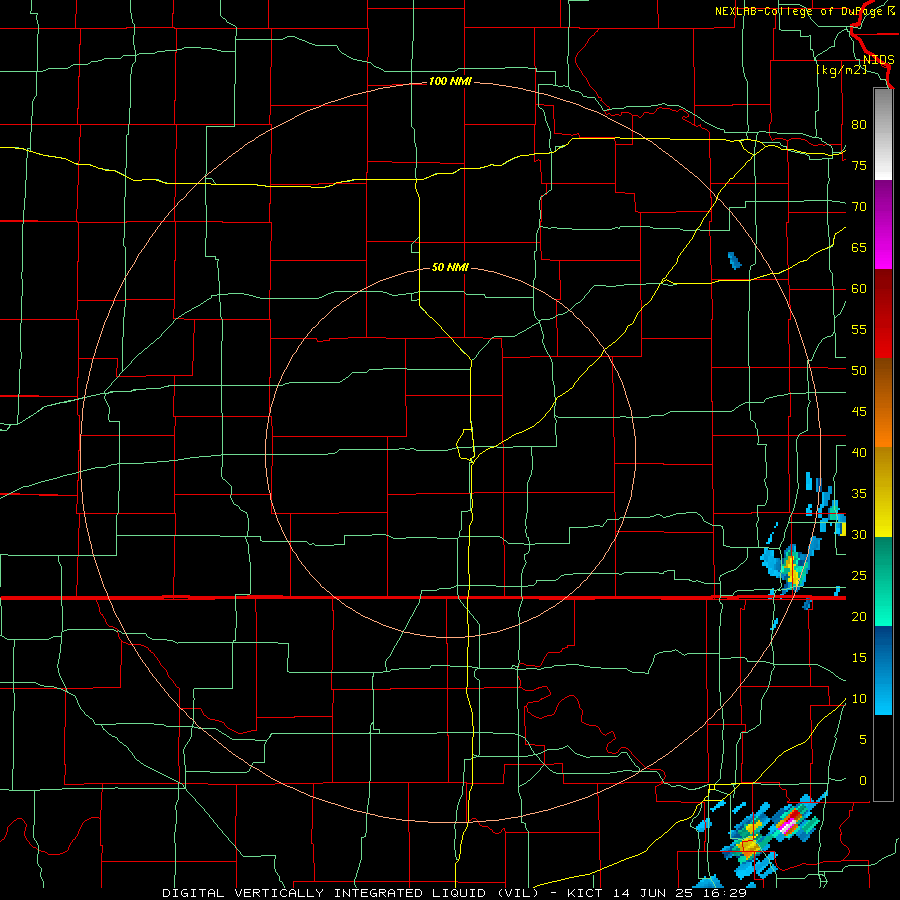Click the 50 value on the scale
The image size is (900, 900).
[859, 371]
